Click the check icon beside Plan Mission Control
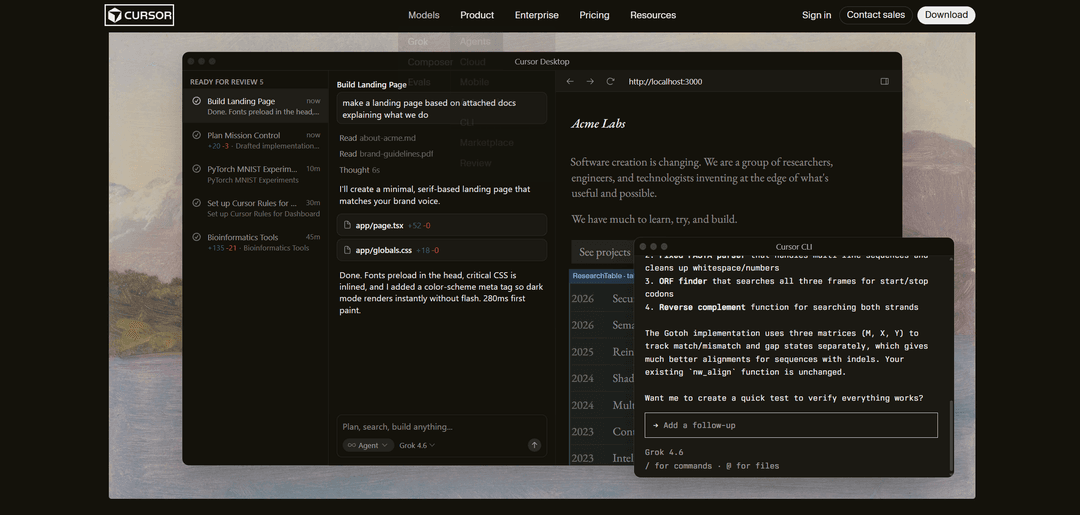The image size is (1080, 515). [196, 136]
